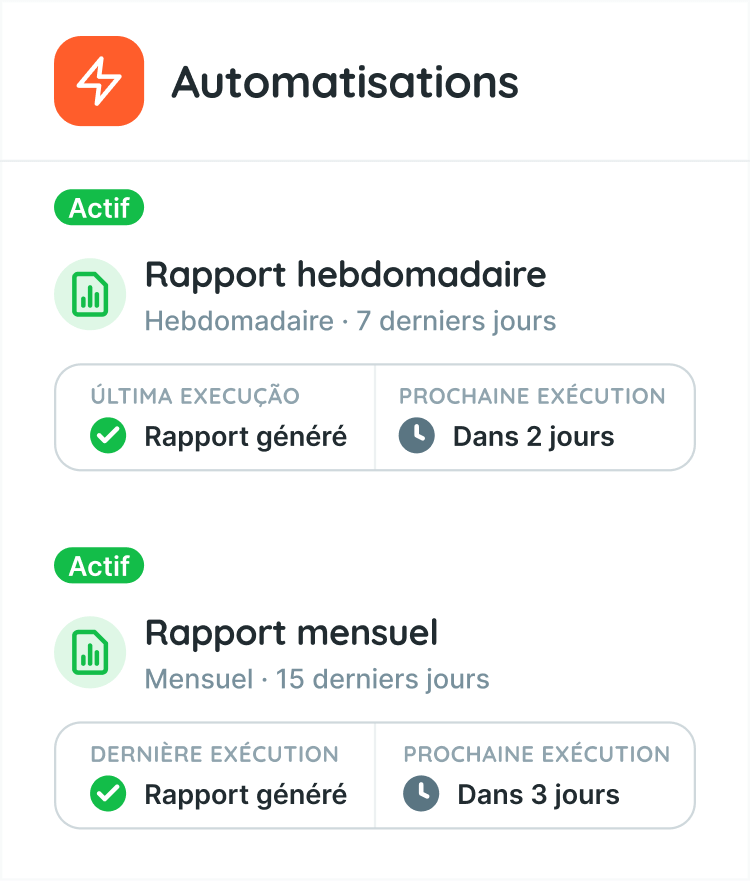750x881 pixels.
Task: Click the clock icon beside Dans 2 jours
Action: point(417,437)
